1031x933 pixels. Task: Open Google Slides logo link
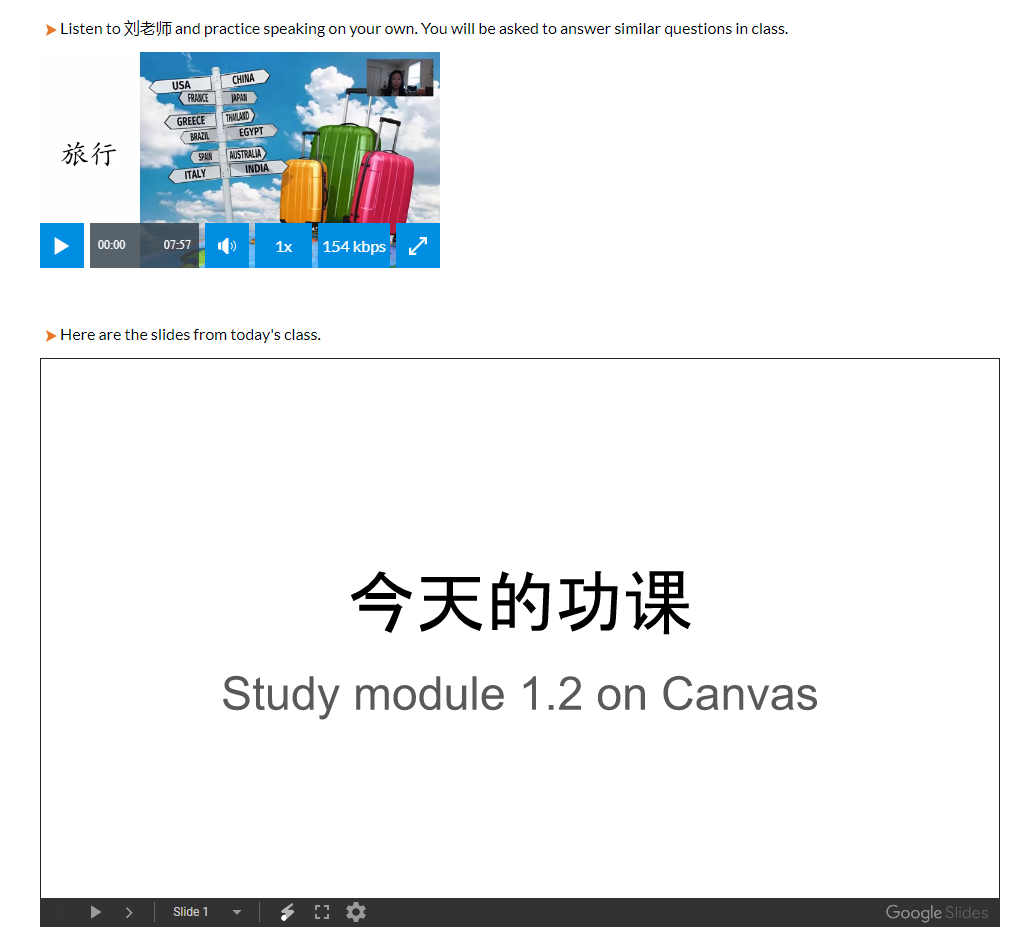936,913
